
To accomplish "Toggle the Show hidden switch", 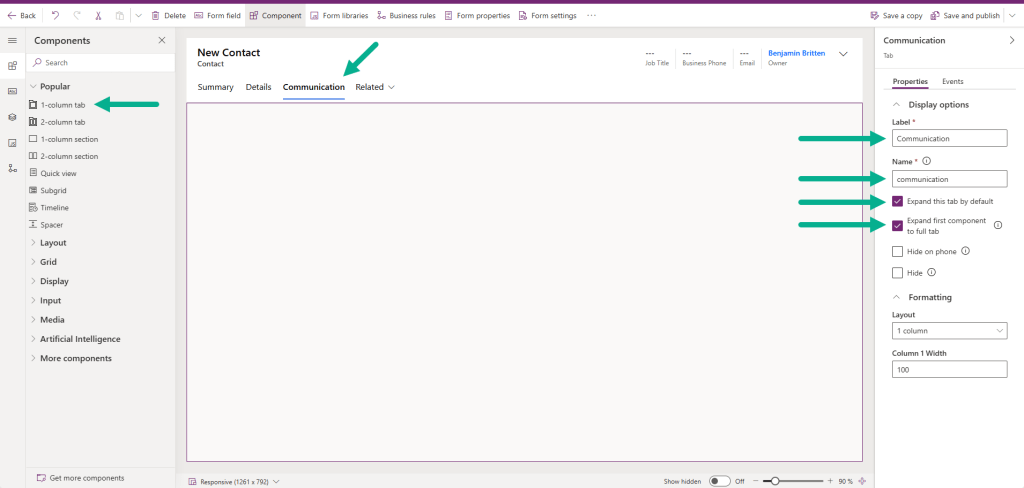I will (719, 481).
